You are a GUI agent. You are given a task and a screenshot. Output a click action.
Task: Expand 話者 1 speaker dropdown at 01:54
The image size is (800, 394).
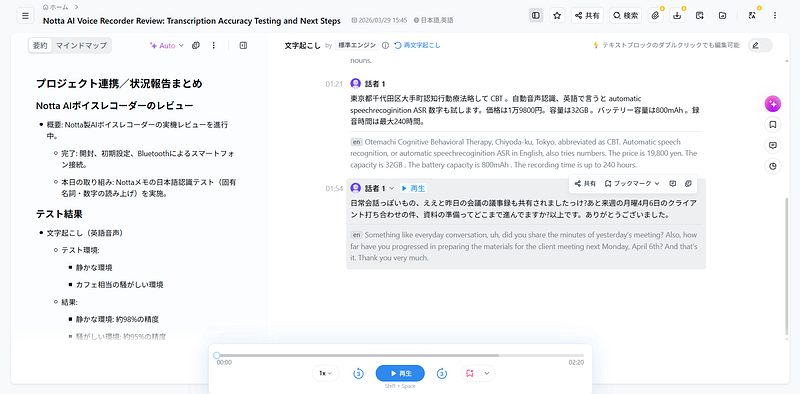pyautogui.click(x=392, y=188)
